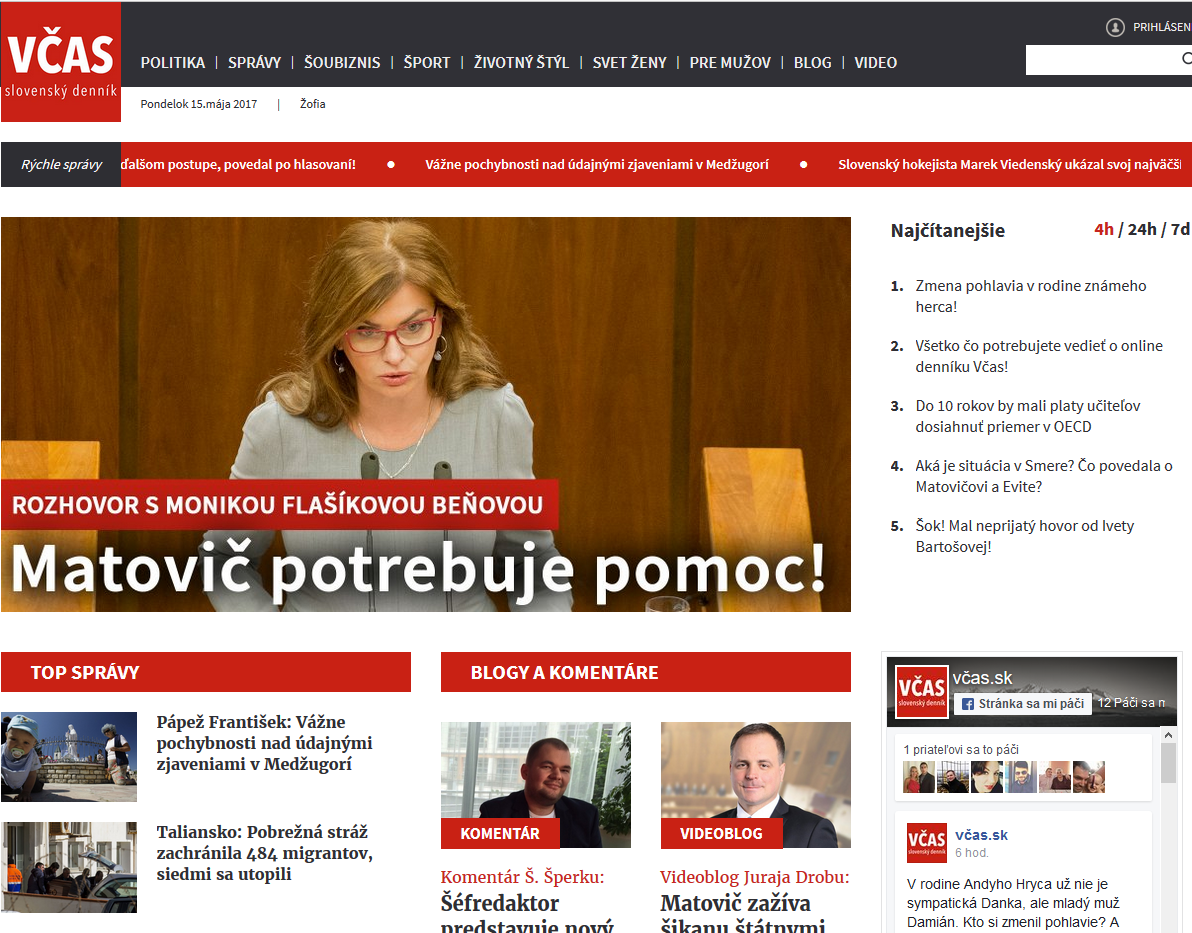Viewport: 1192px width, 933px height.
Task: Open the main Matovič potrebuje pomoc banner
Action: tap(425, 414)
